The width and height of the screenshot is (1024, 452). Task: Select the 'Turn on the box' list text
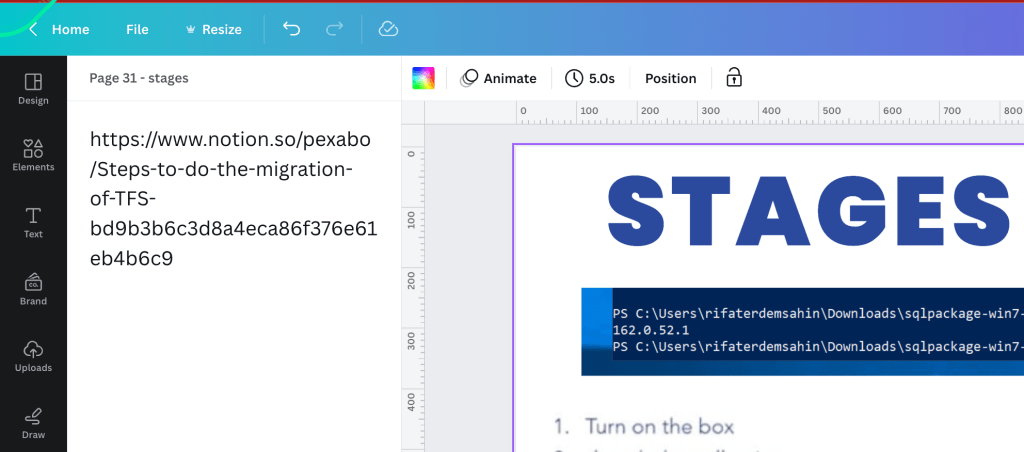660,427
